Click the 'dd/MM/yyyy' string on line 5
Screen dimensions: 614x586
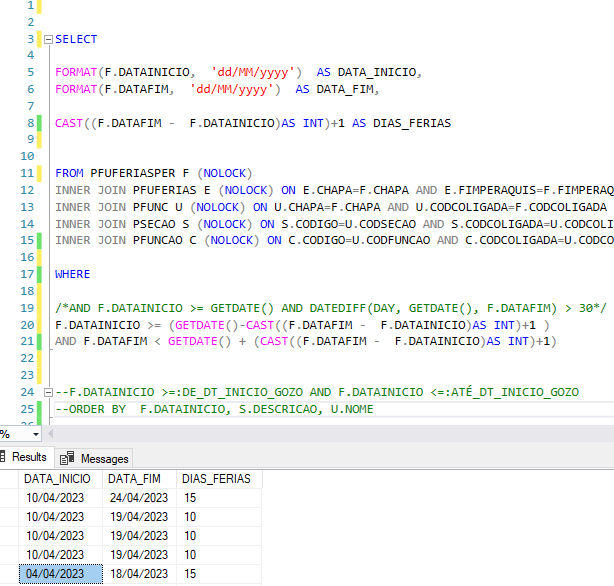pos(252,72)
